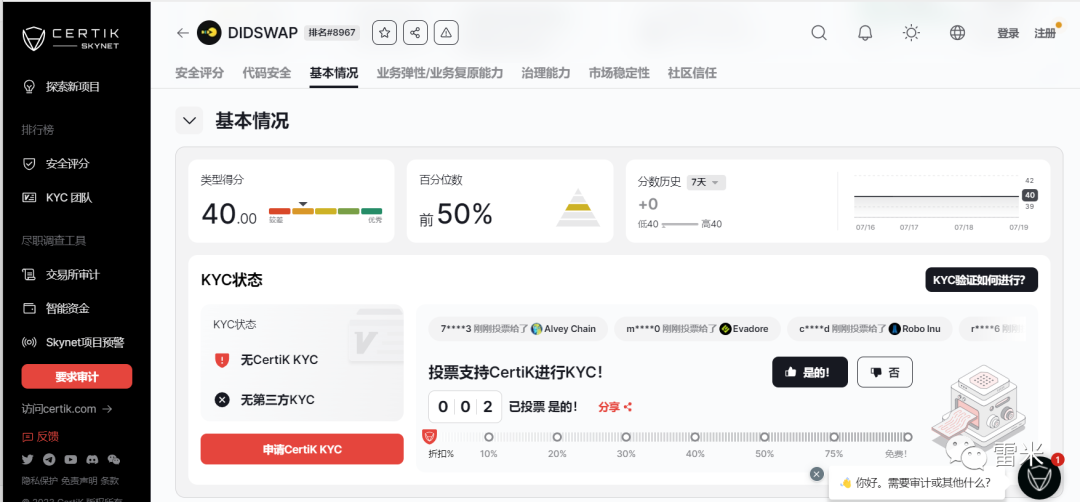1080x502 pixels.
Task: Report an issue via warning triangle icon
Action: tap(446, 33)
